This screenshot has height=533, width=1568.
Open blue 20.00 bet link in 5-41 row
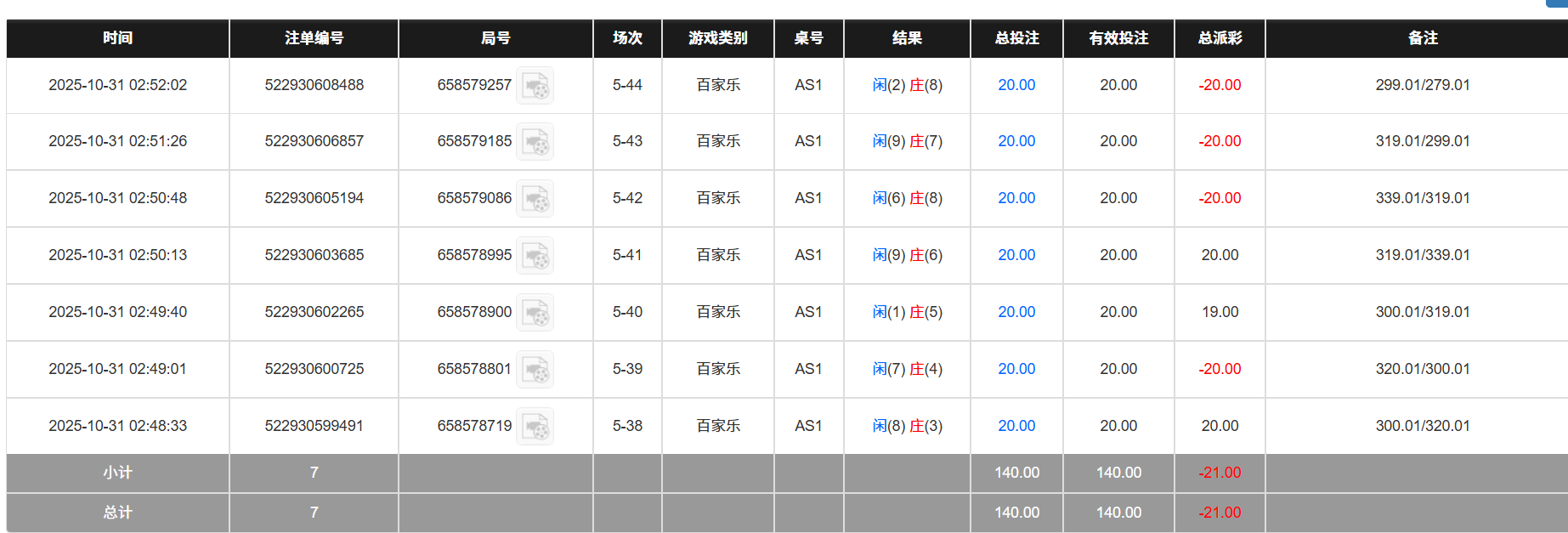[1016, 255]
